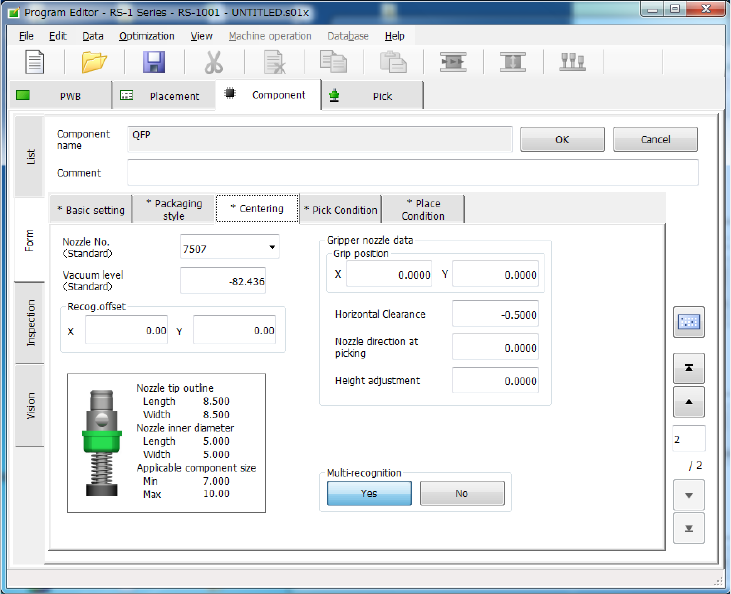
Task: Open the Data menu
Action: (93, 36)
